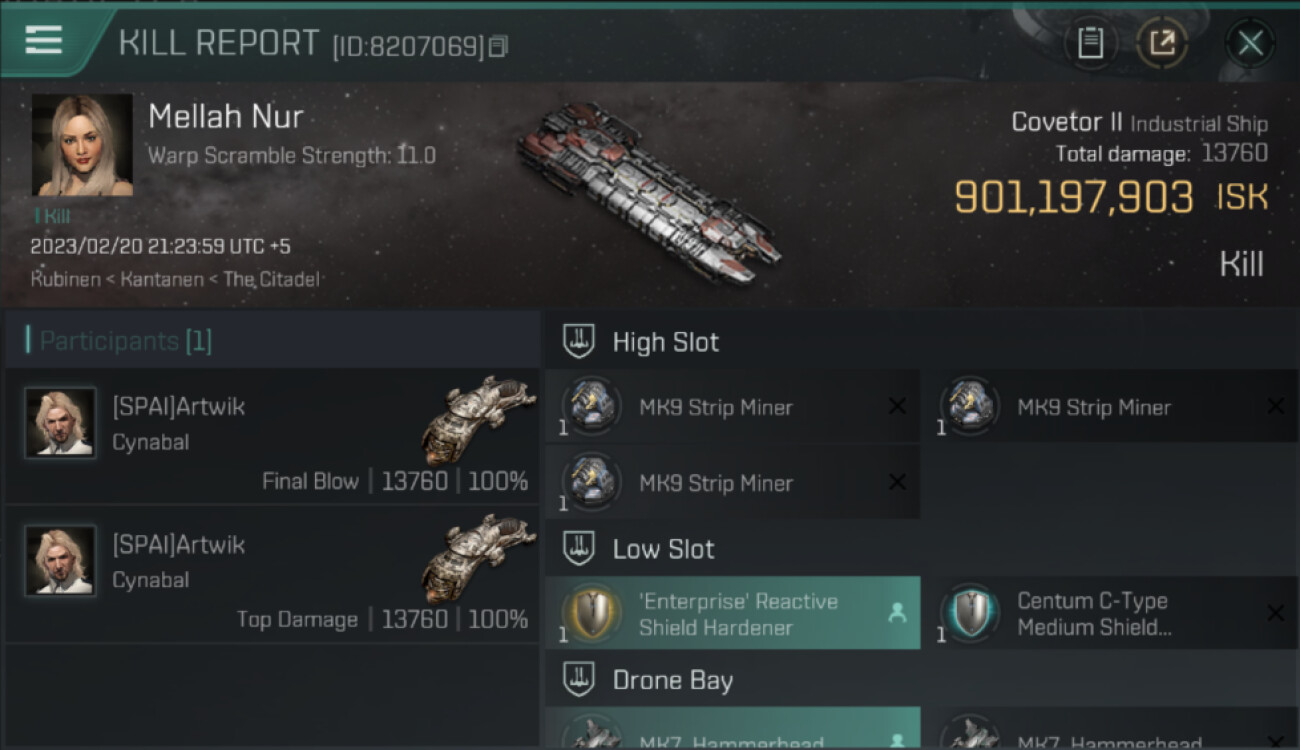Click the Cynabal ship image, Final Blow row
The width and height of the screenshot is (1300, 750).
479,419
